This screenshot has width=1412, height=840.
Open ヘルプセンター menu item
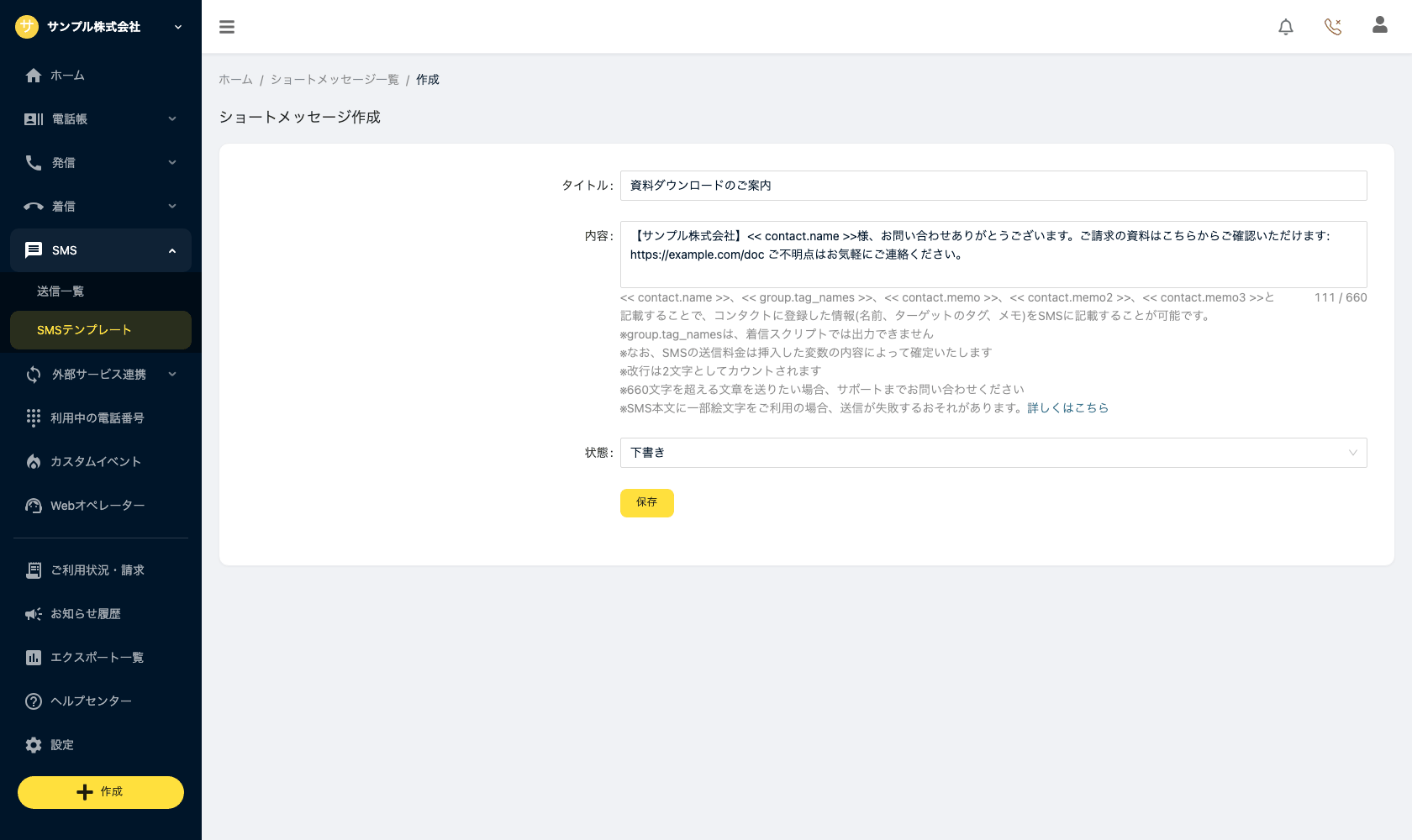(x=101, y=701)
